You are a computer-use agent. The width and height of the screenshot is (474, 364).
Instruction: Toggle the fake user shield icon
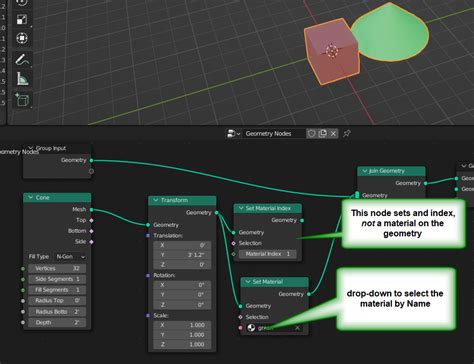tap(311, 134)
